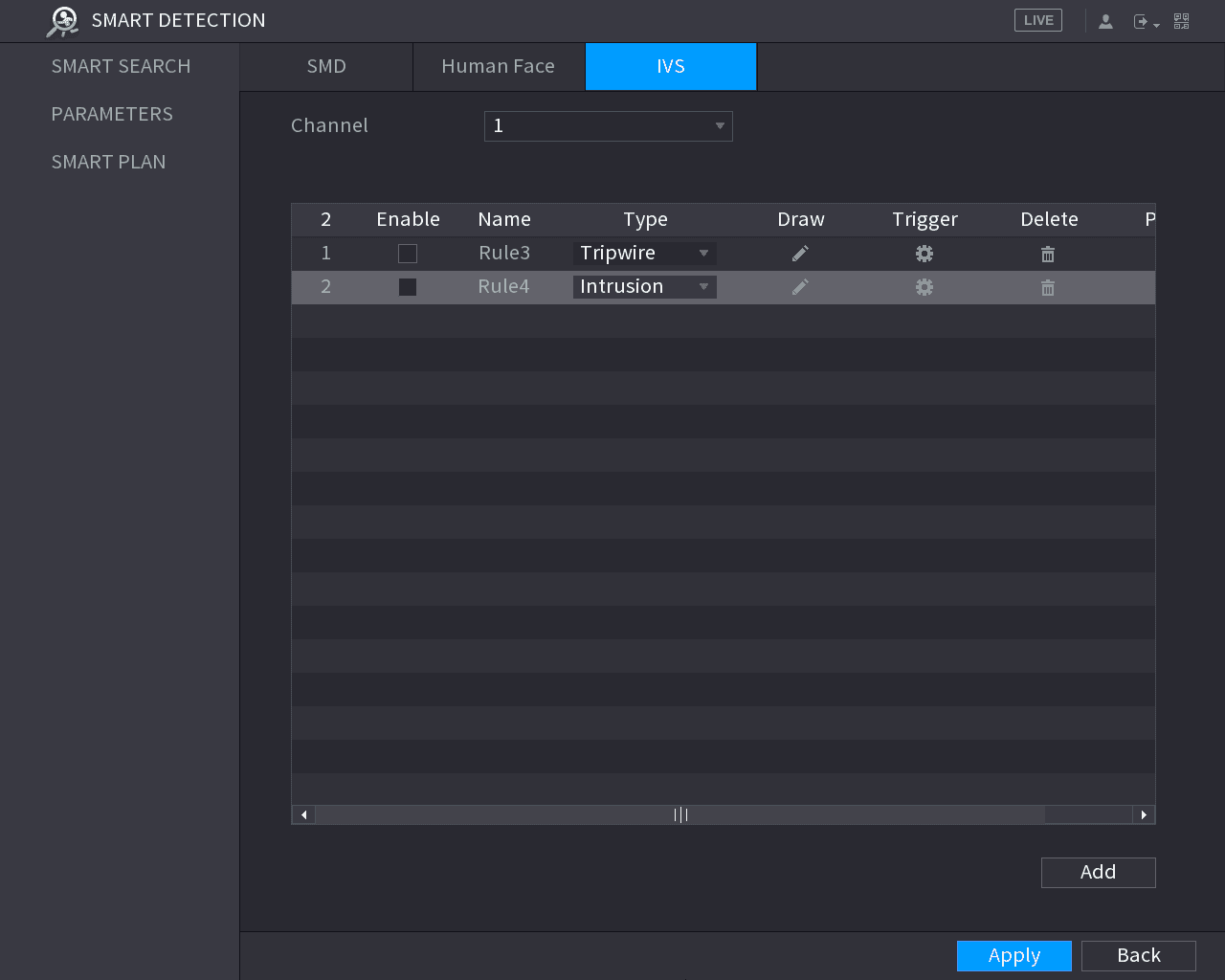Click the Enable column header
Screen dimensions: 1225x980
tap(409, 219)
